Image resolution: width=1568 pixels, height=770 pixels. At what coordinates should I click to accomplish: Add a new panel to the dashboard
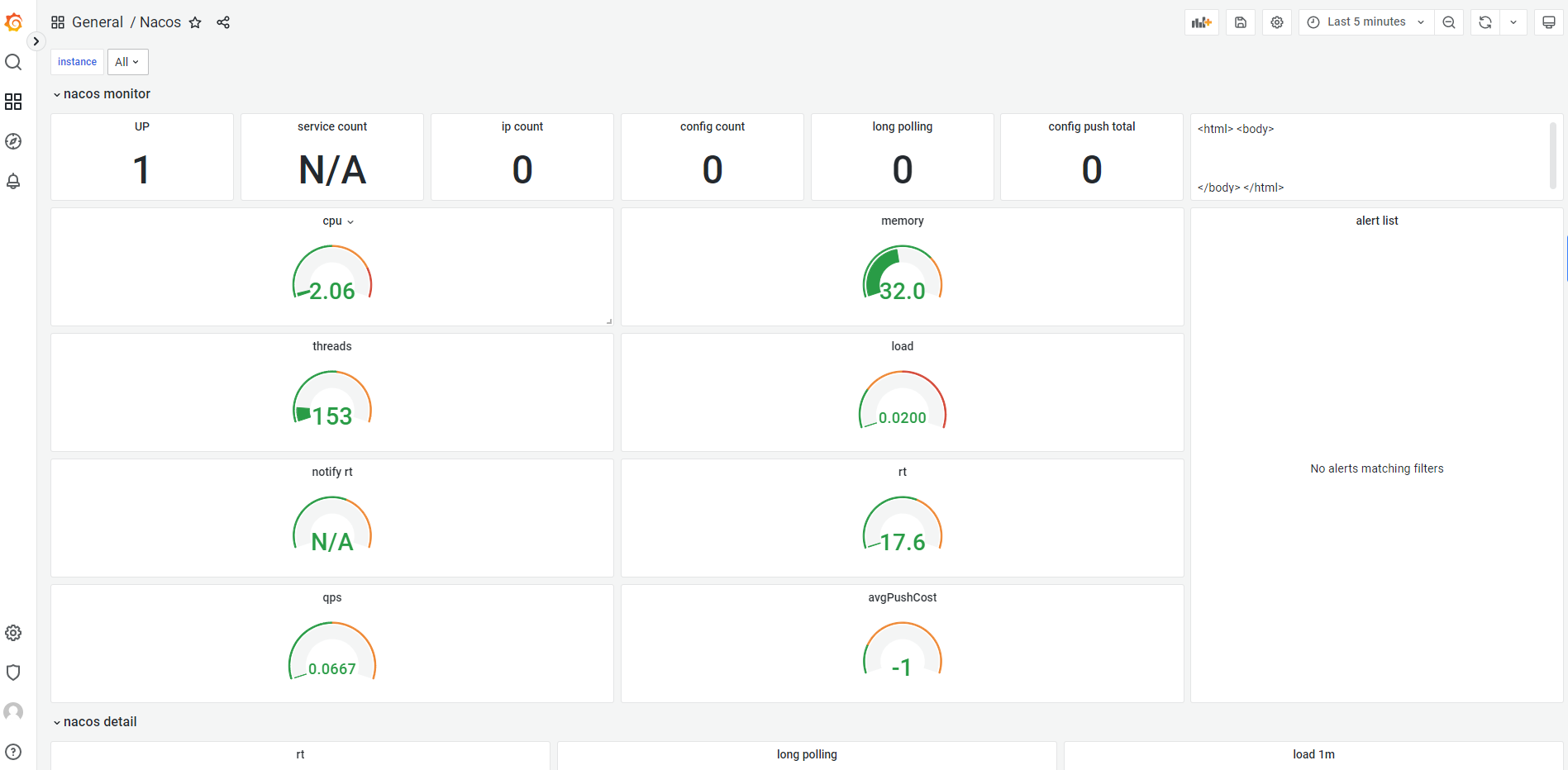[x=1201, y=21]
